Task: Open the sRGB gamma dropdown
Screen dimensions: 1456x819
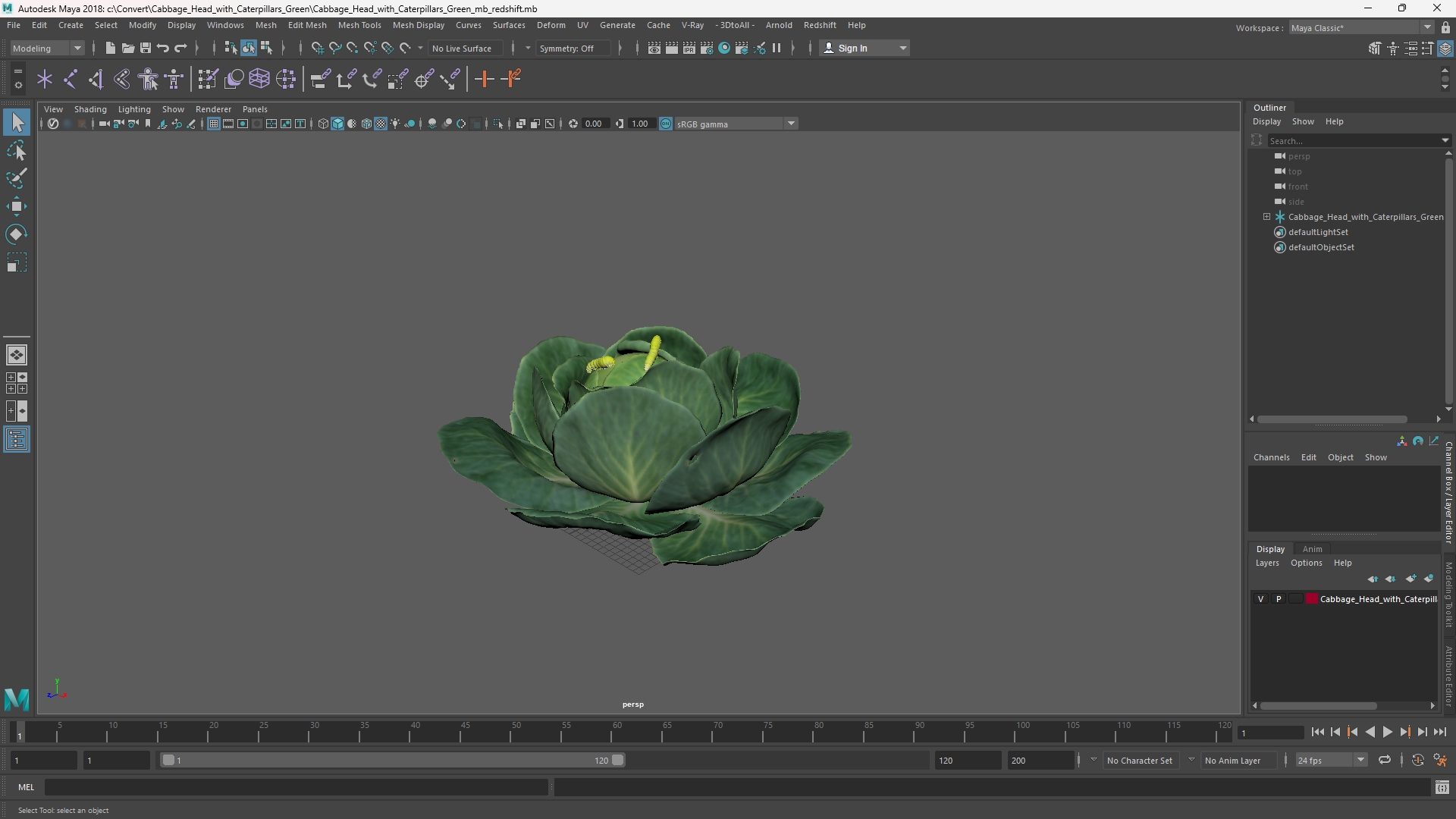Action: 736,124
